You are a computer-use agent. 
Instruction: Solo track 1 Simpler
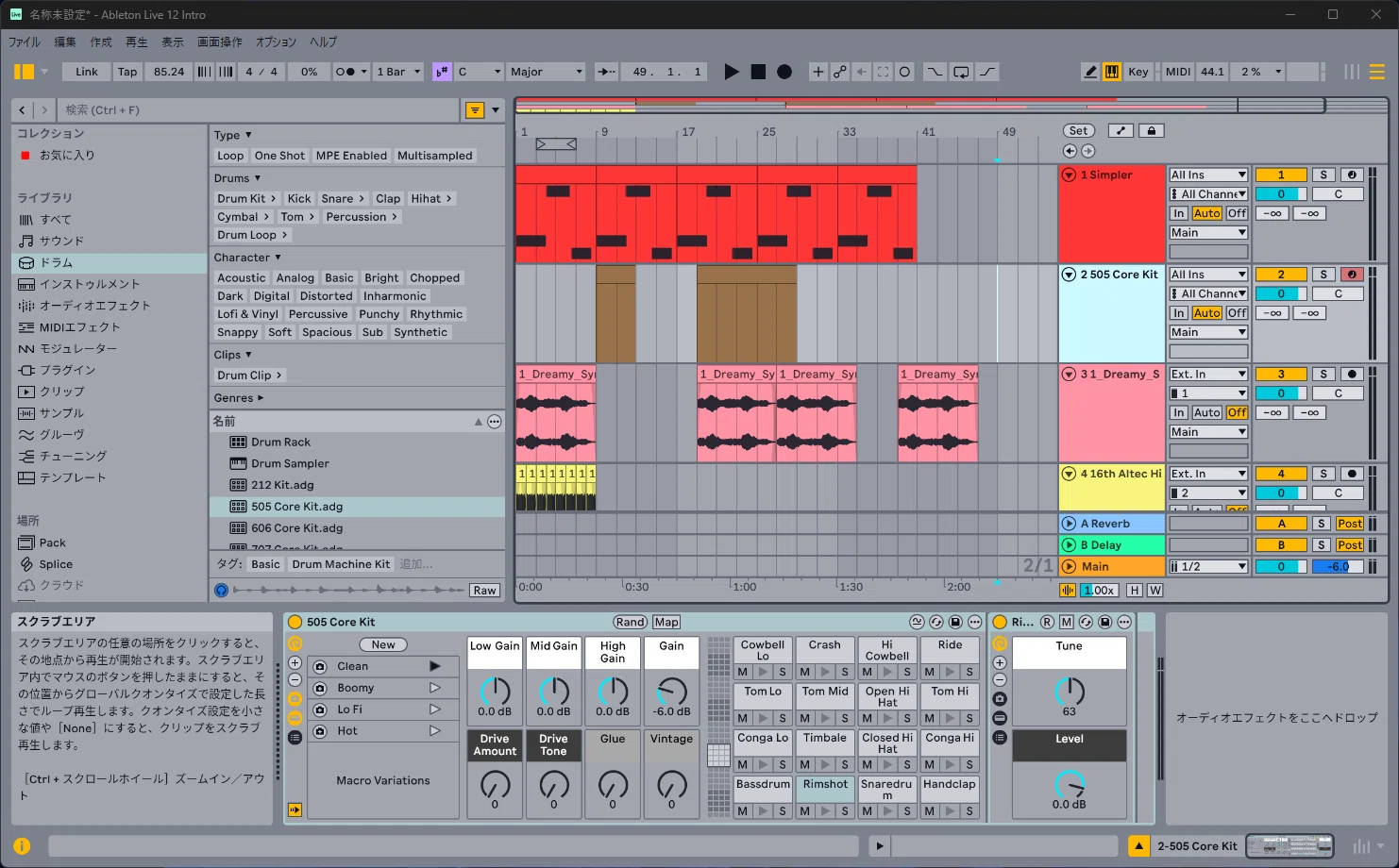pyautogui.click(x=1323, y=175)
